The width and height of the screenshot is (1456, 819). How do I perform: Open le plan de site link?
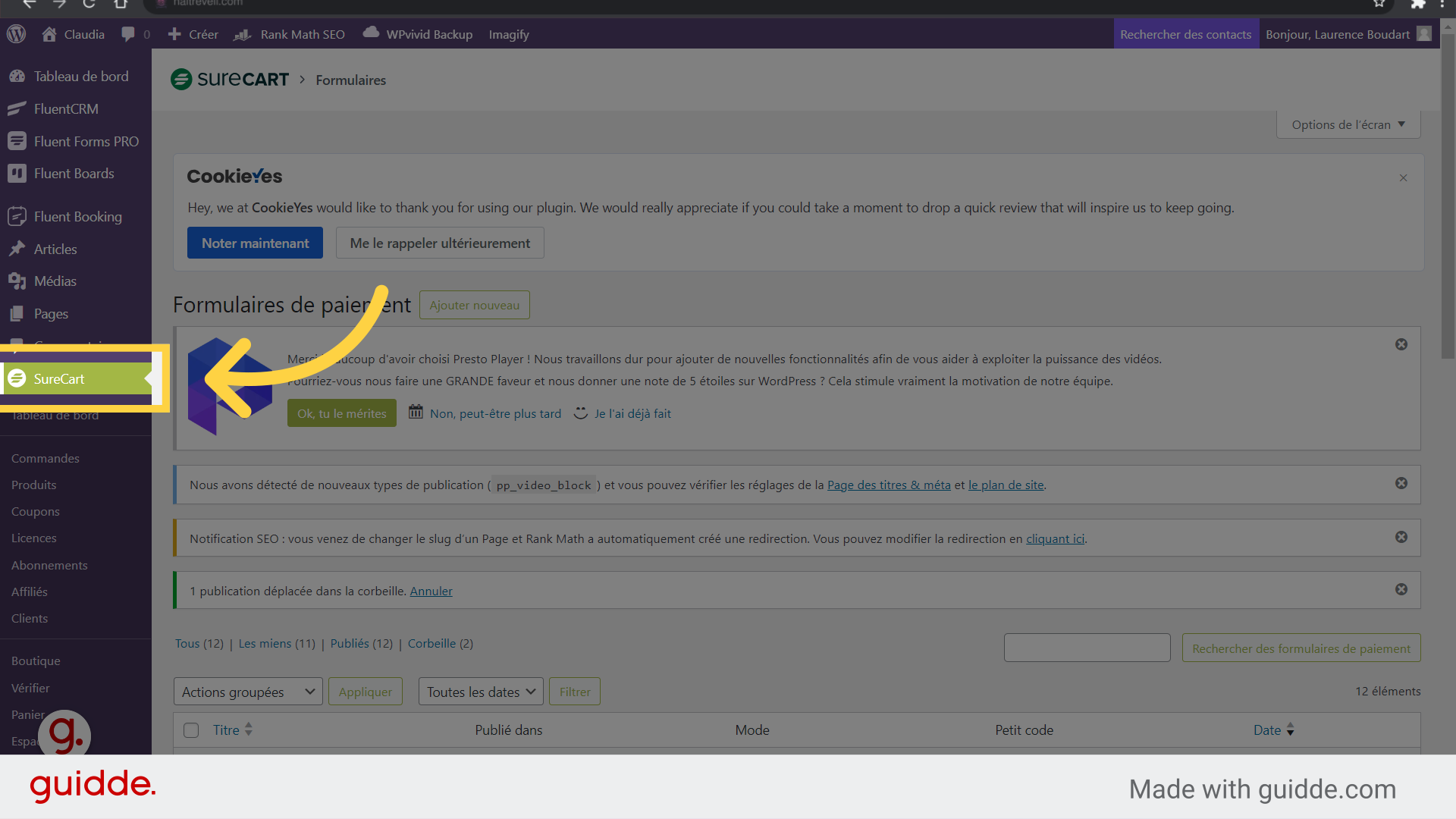coord(1006,485)
